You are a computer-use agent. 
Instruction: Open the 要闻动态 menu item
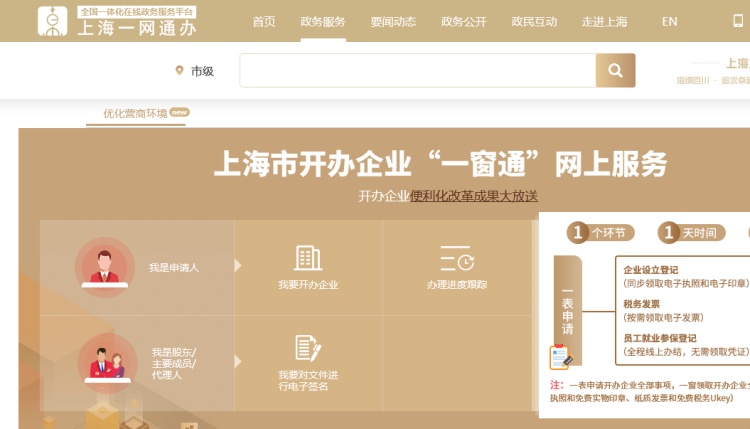(x=393, y=22)
